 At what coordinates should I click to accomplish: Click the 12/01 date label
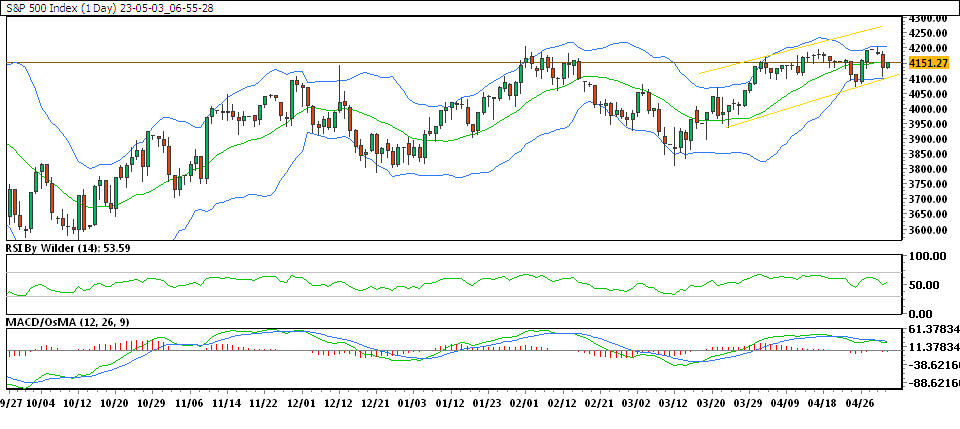301,404
